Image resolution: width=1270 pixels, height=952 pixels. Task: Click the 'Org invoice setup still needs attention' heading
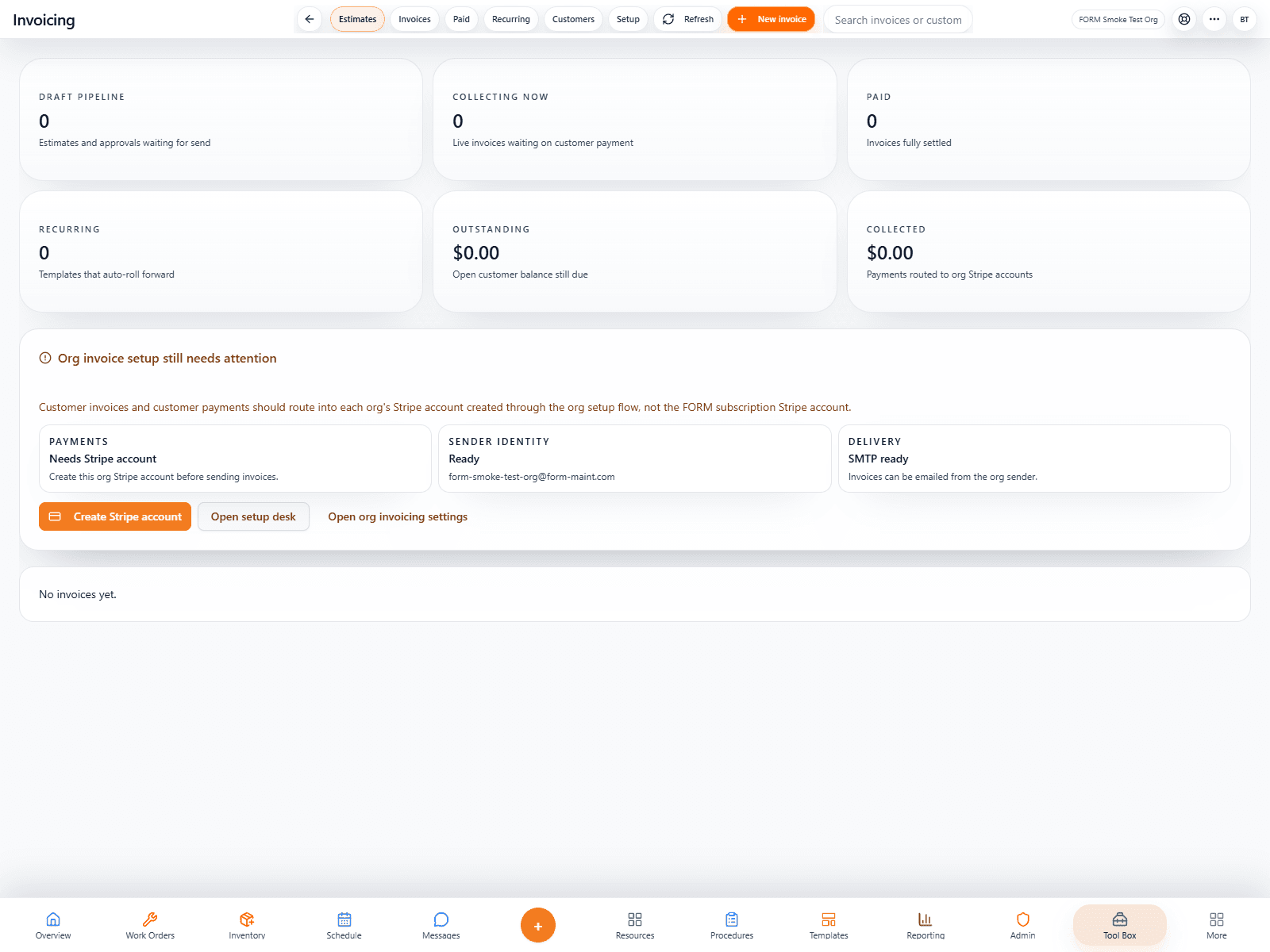167,358
